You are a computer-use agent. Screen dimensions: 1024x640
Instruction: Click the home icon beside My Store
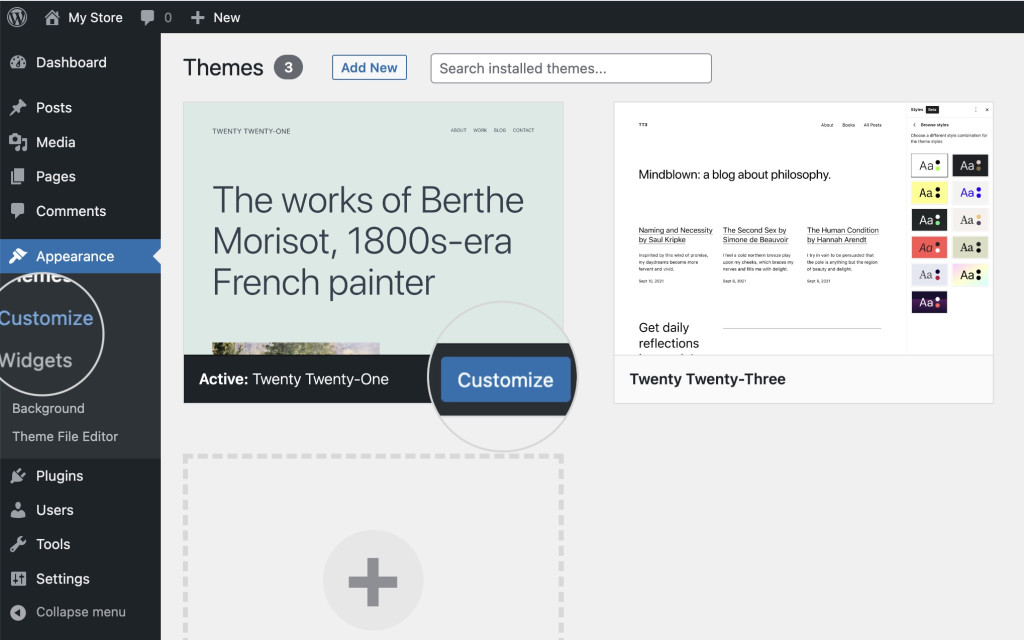52,18
